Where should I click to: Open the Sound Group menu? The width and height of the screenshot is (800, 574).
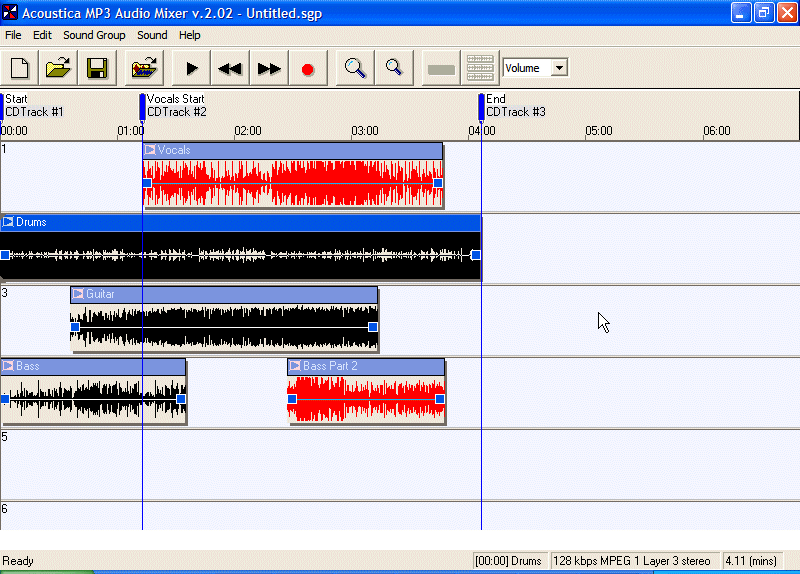[x=94, y=35]
